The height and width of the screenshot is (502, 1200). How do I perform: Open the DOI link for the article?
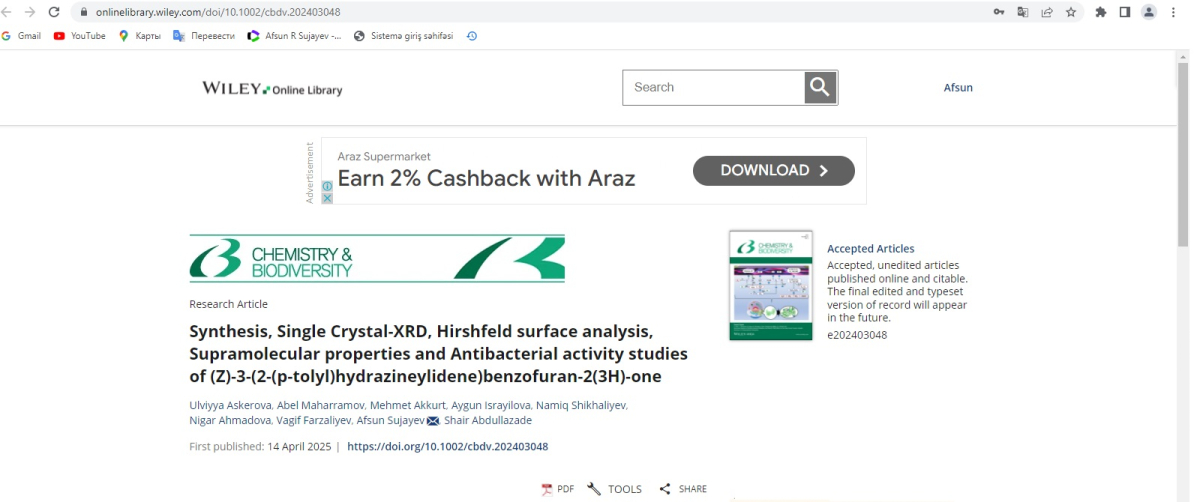(x=447, y=447)
